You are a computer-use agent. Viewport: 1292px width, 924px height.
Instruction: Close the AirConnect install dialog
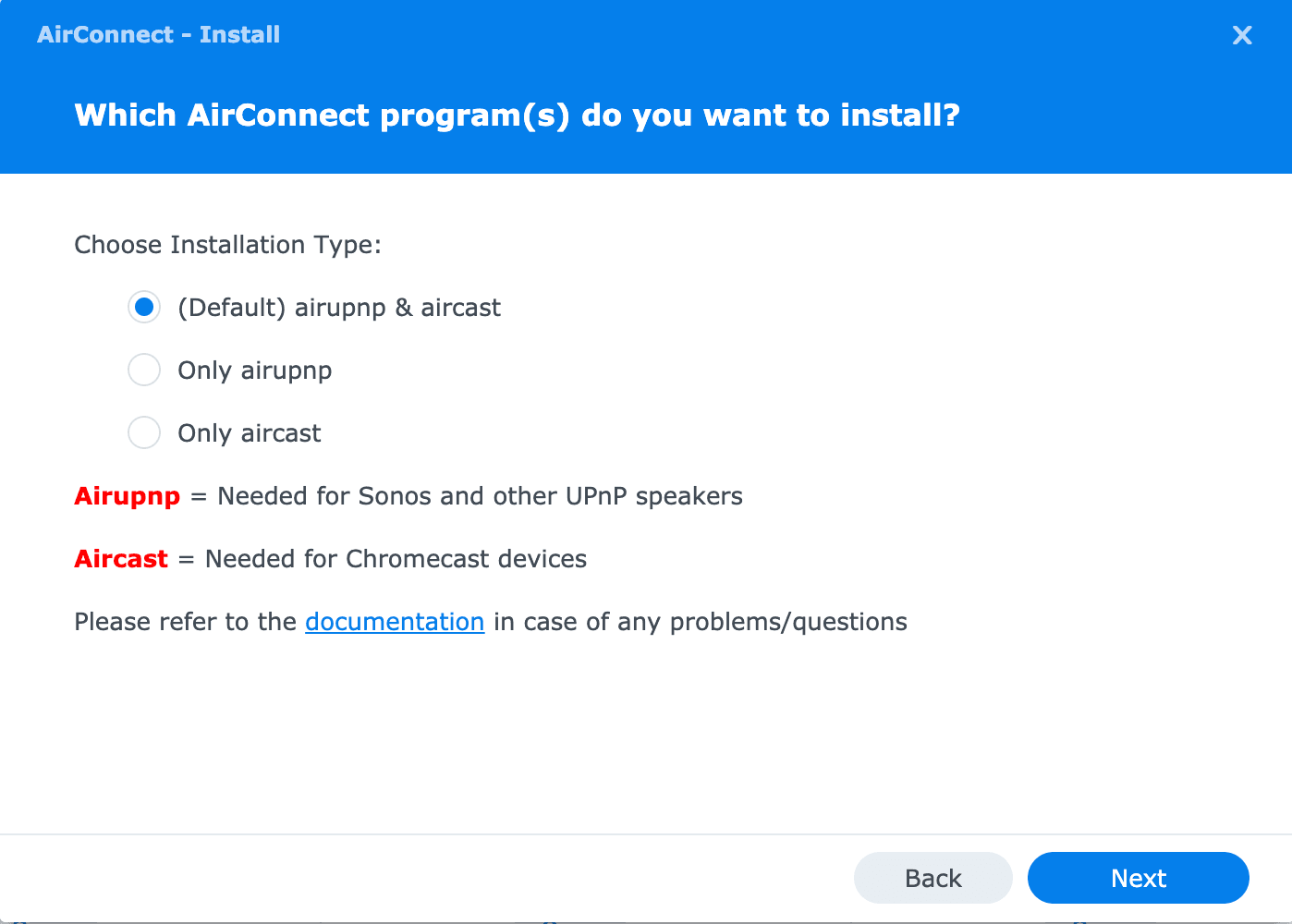click(x=1242, y=35)
